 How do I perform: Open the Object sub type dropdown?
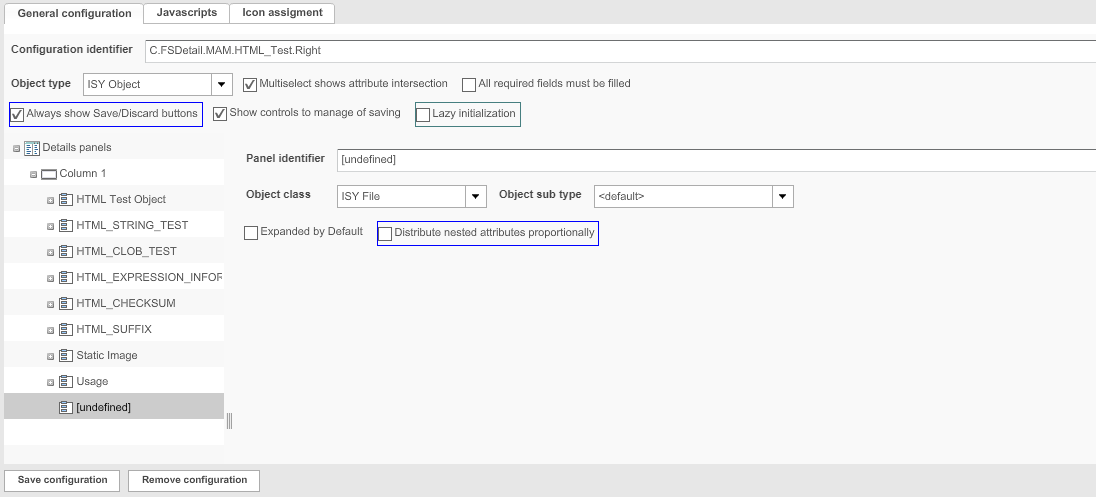tap(783, 196)
